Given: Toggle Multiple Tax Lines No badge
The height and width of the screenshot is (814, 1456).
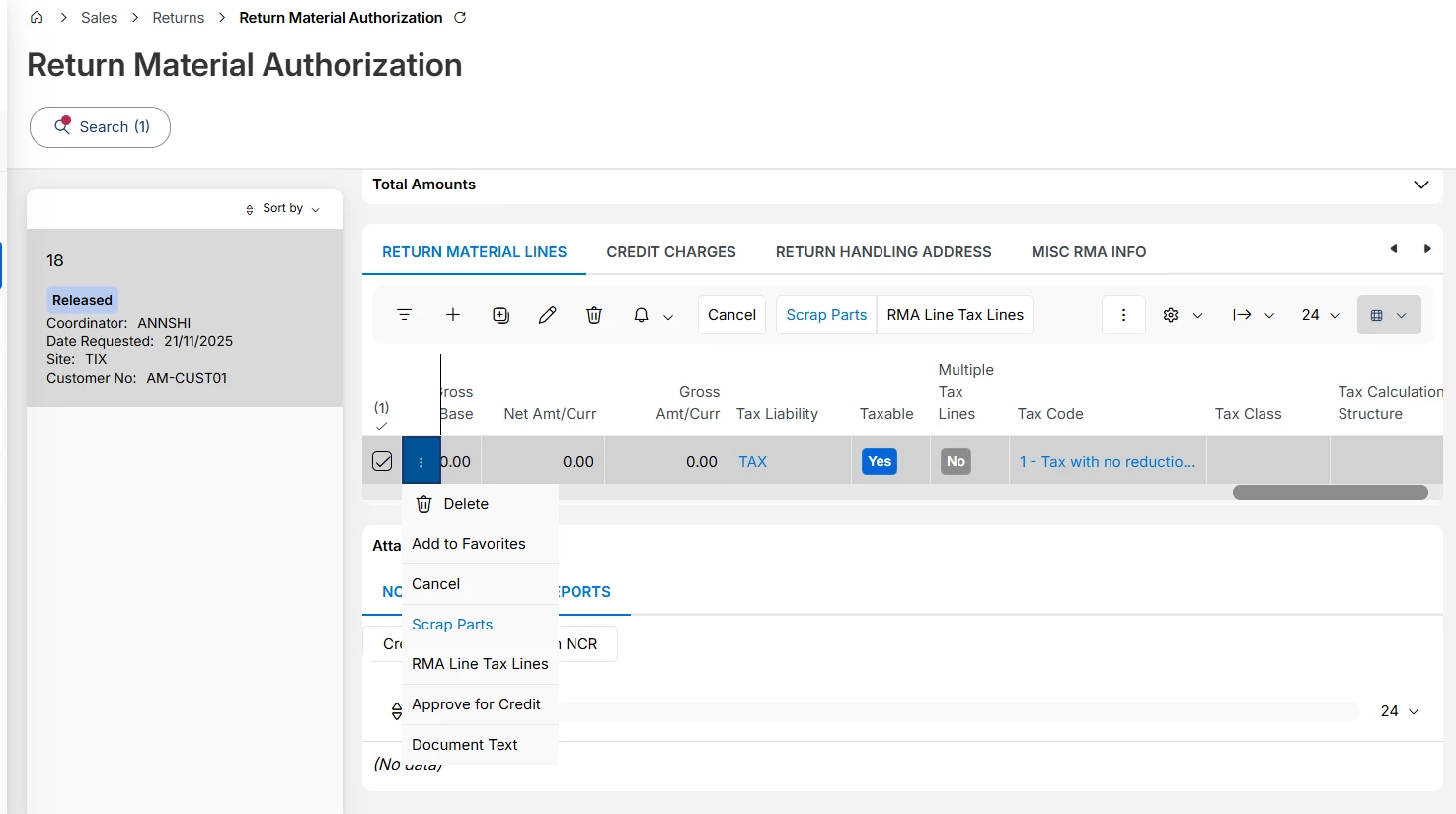Looking at the screenshot, I should [x=956, y=461].
